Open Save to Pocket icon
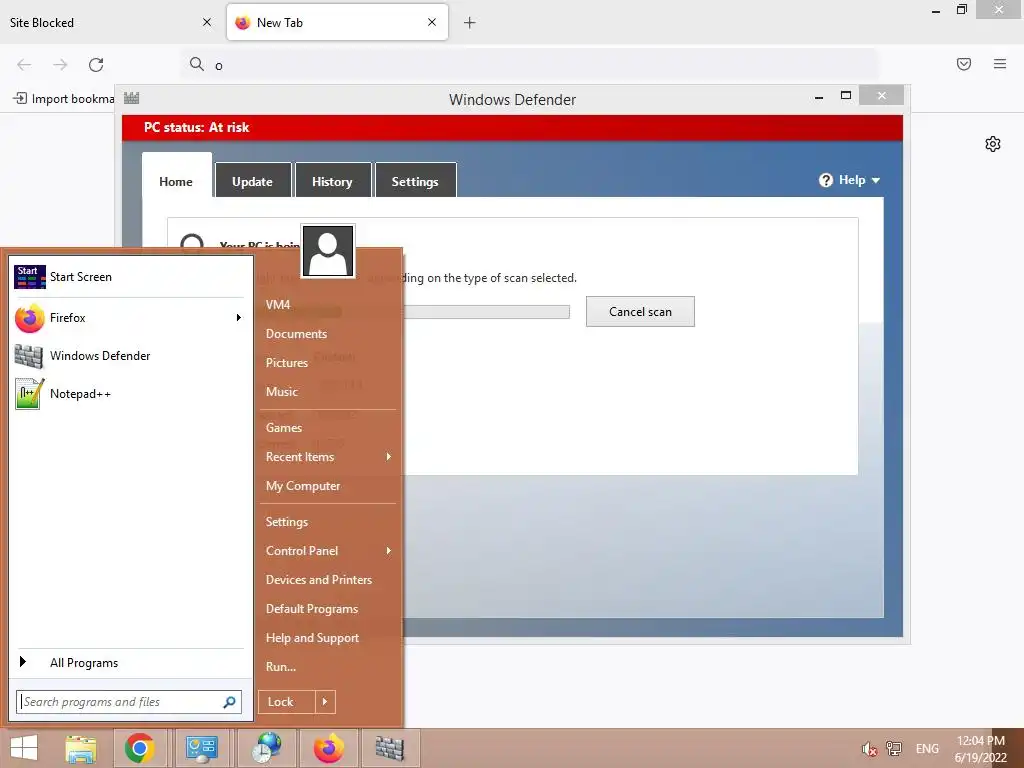This screenshot has width=1024, height=768. [x=964, y=64]
